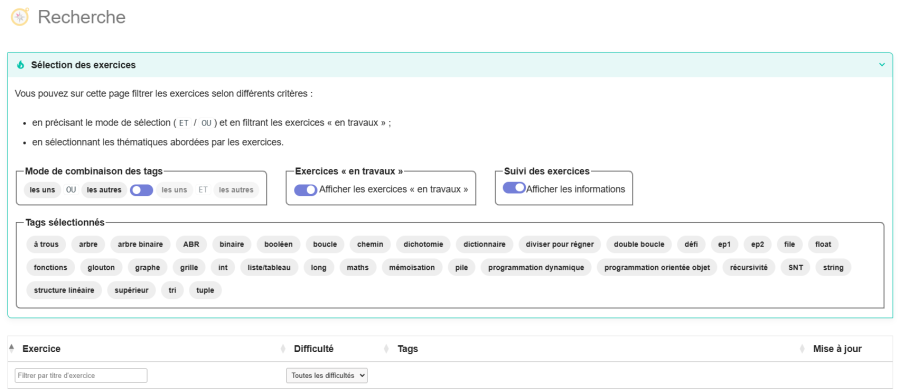Select the float tag

coord(823,244)
